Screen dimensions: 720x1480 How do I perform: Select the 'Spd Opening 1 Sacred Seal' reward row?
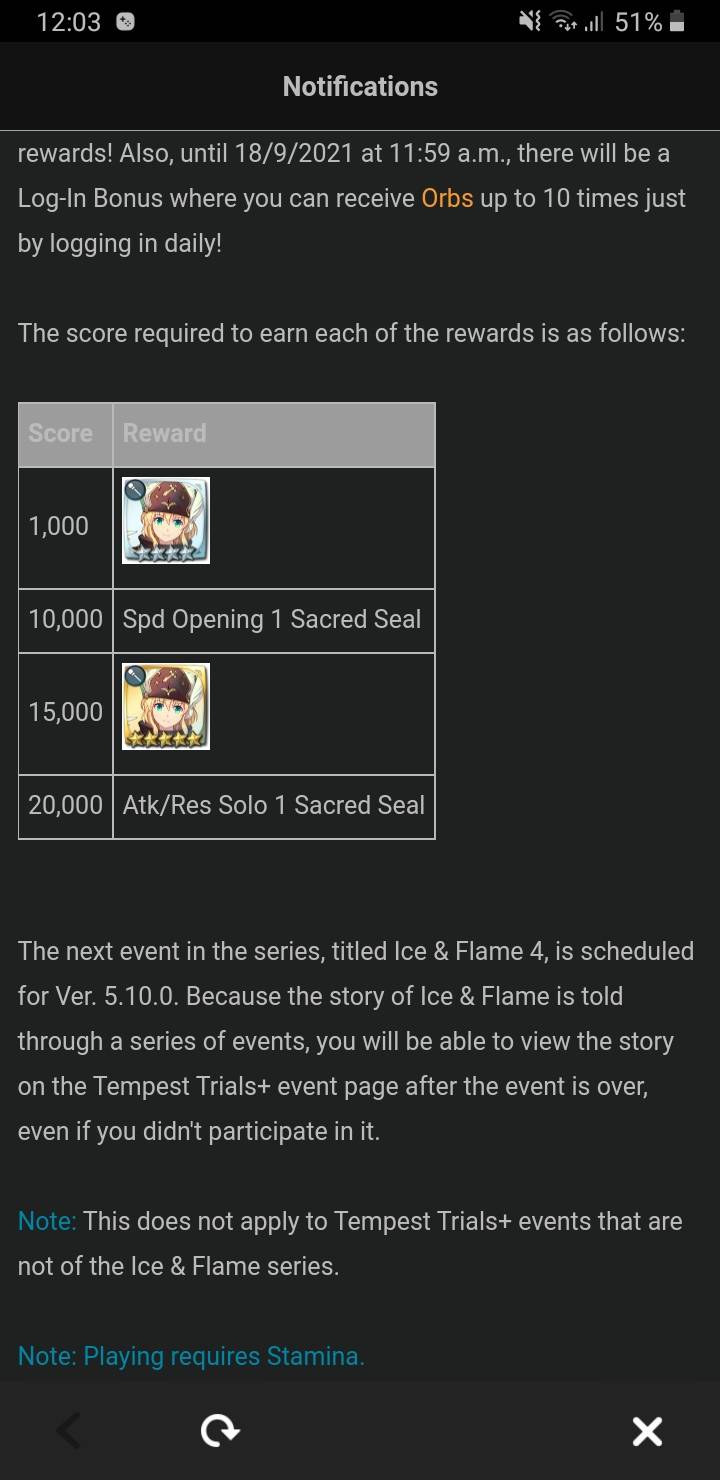273,620
